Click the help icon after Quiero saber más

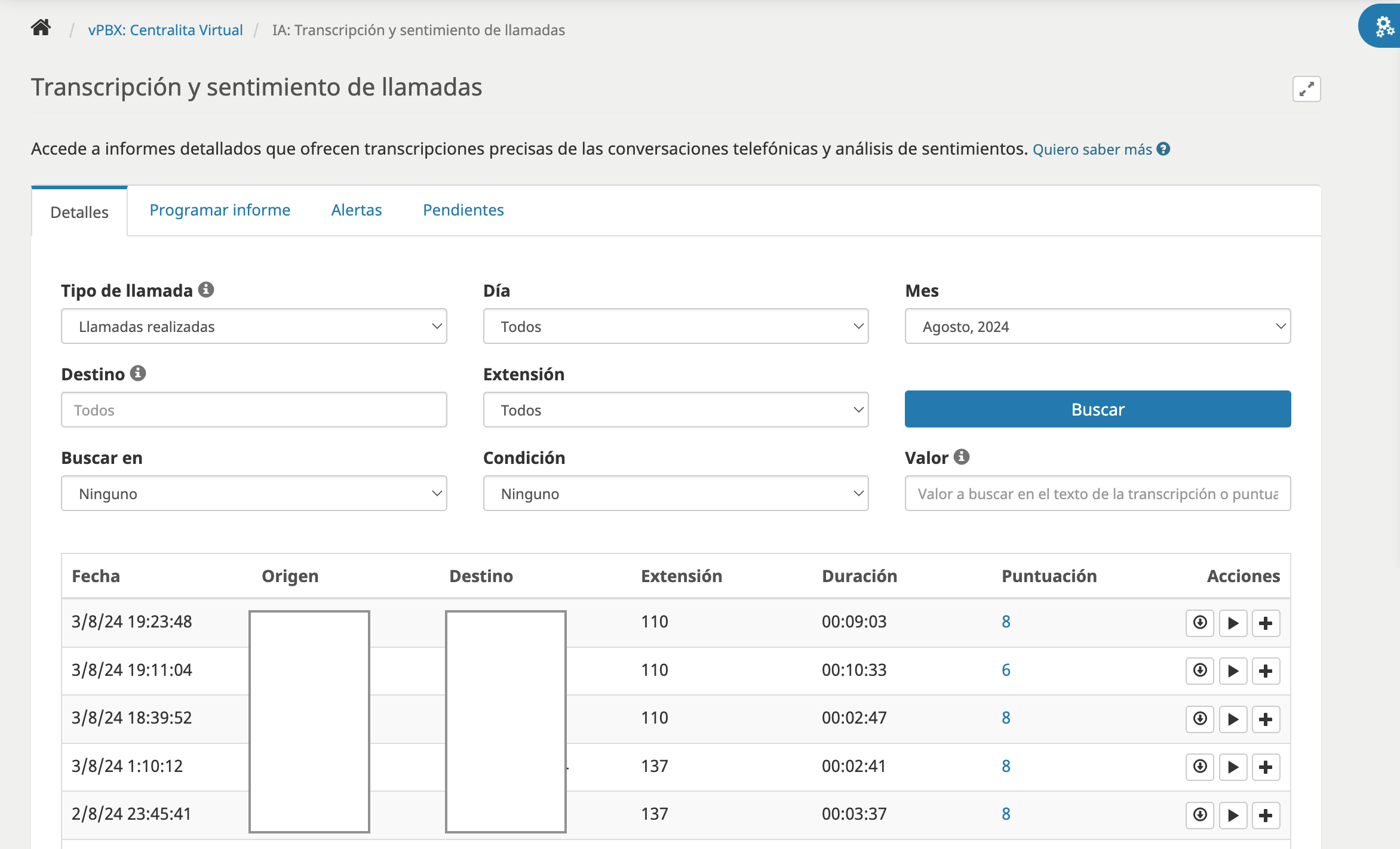1163,149
